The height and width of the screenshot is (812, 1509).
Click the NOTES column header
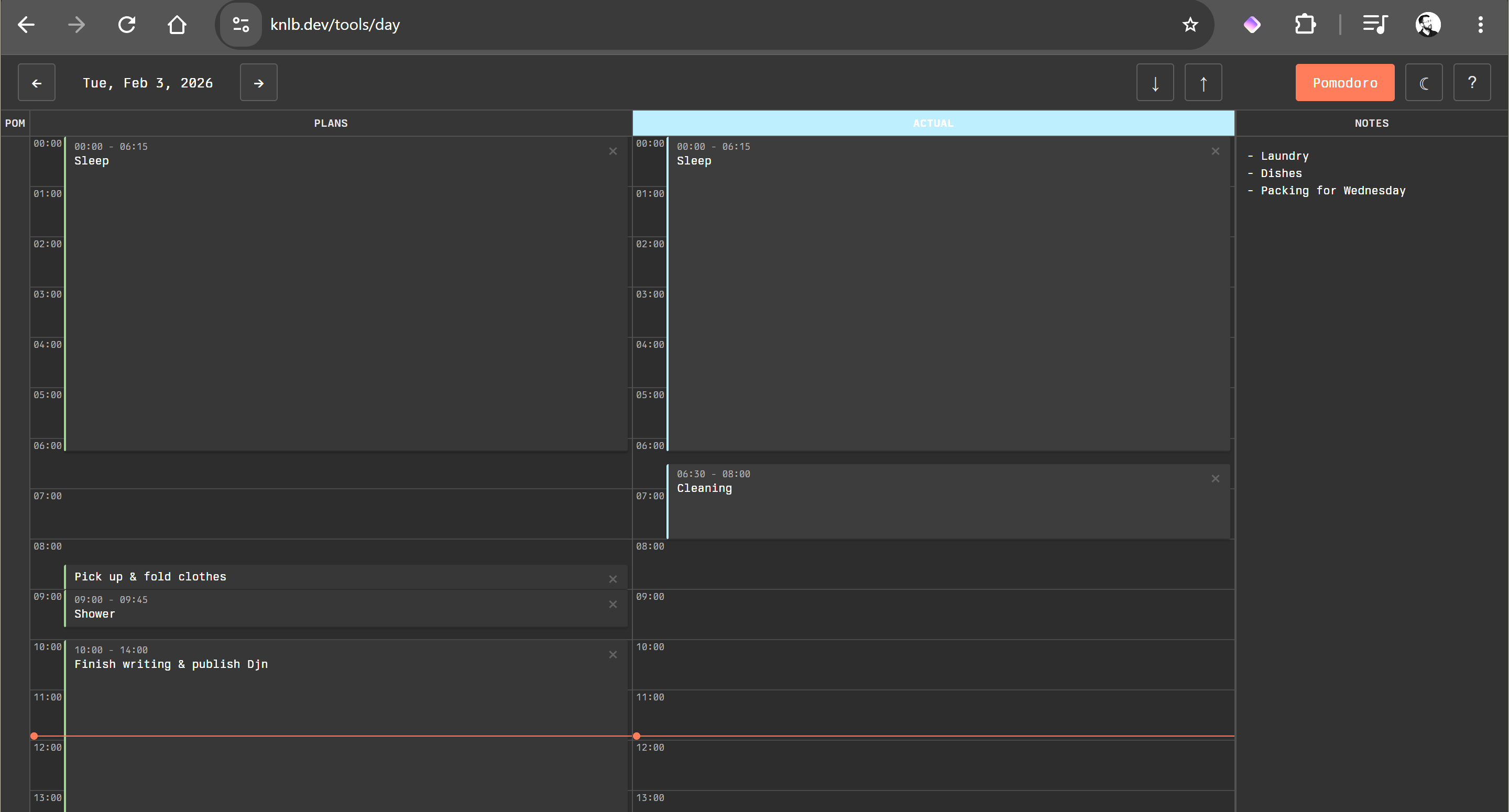pos(1371,123)
